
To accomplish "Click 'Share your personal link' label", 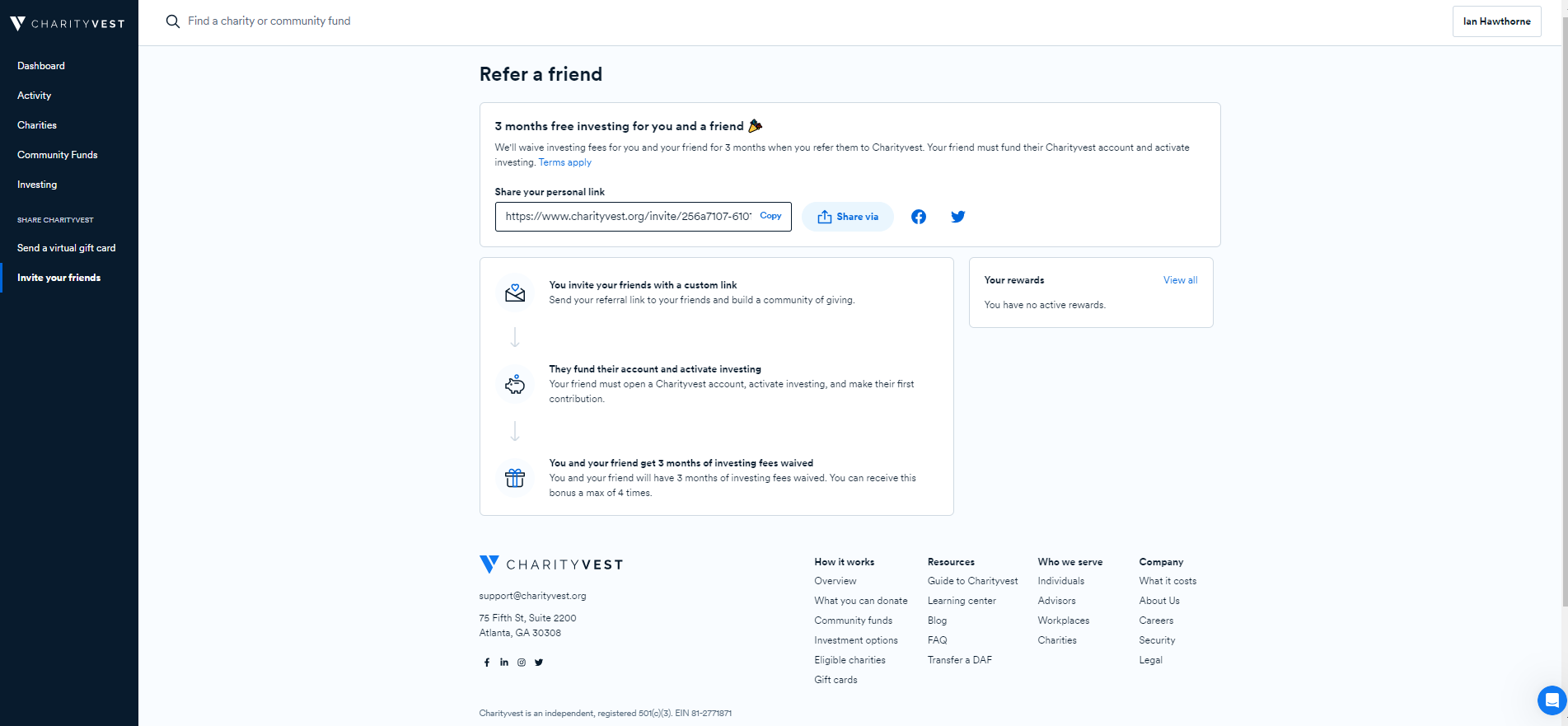I will (x=550, y=192).
